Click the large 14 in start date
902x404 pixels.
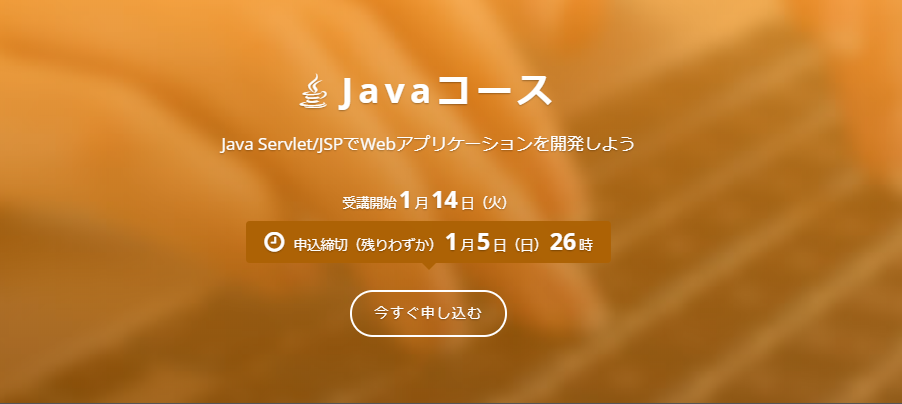tap(445, 201)
